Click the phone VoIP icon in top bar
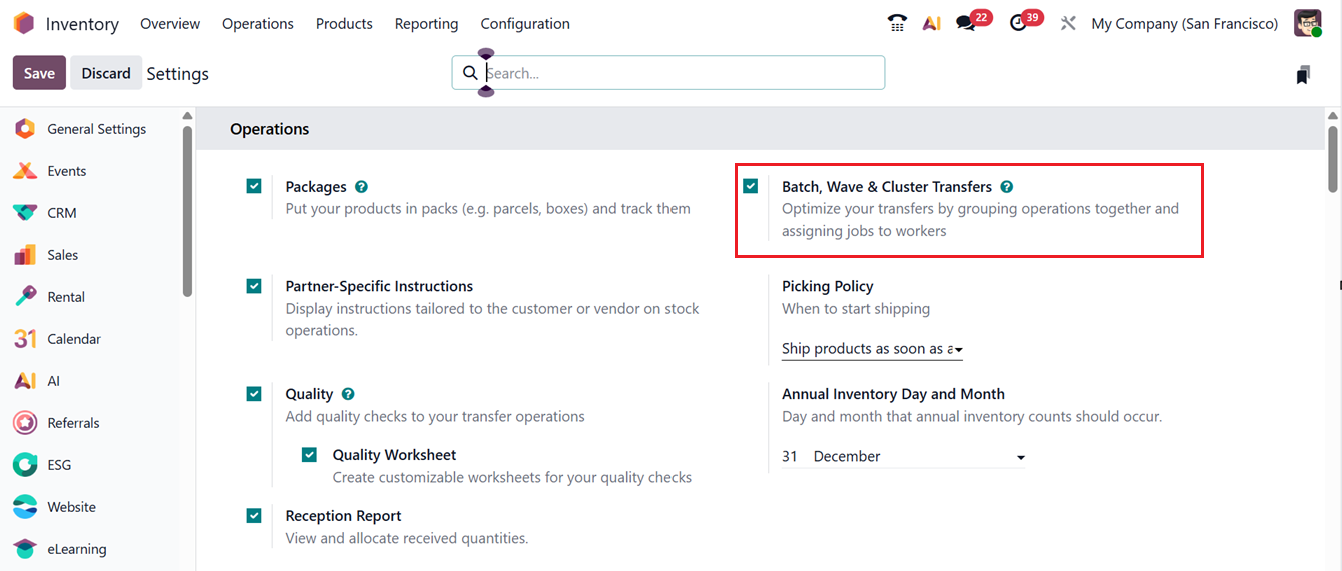 coord(897,24)
